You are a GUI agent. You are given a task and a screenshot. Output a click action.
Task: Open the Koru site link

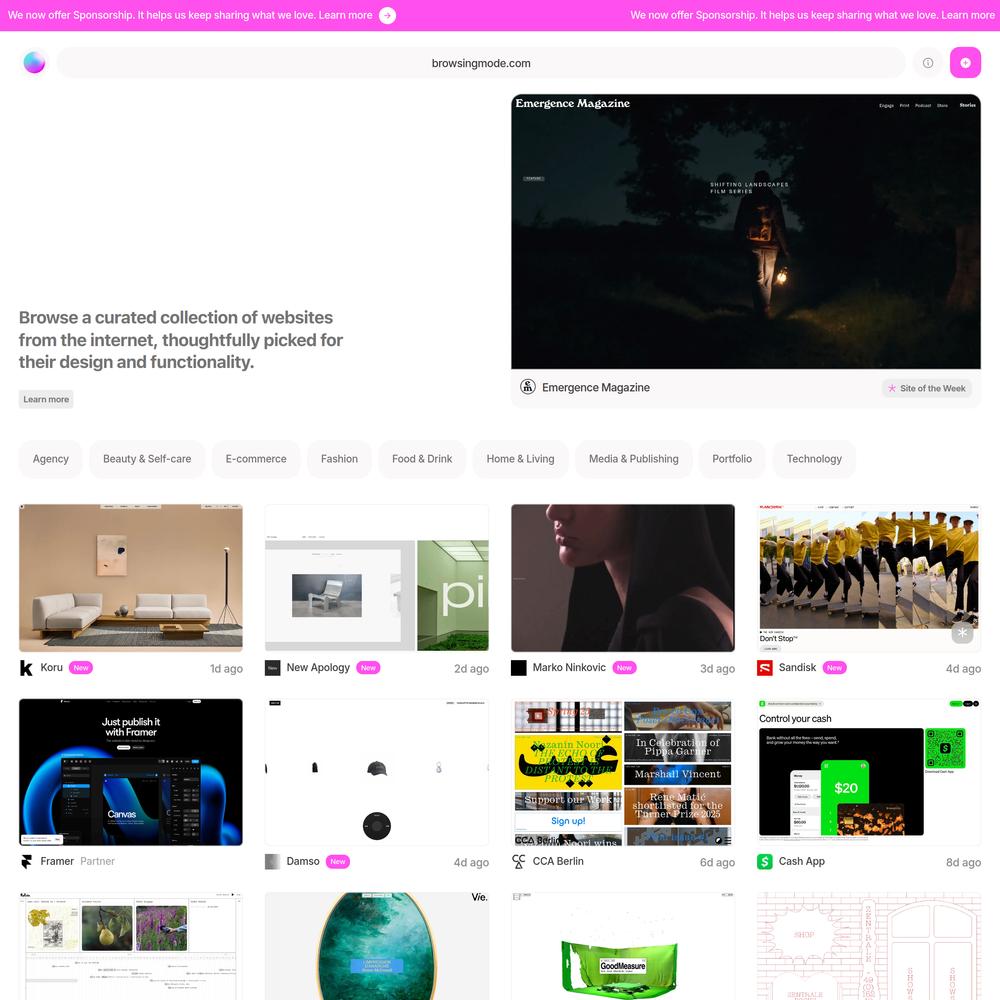pyautogui.click(x=52, y=667)
